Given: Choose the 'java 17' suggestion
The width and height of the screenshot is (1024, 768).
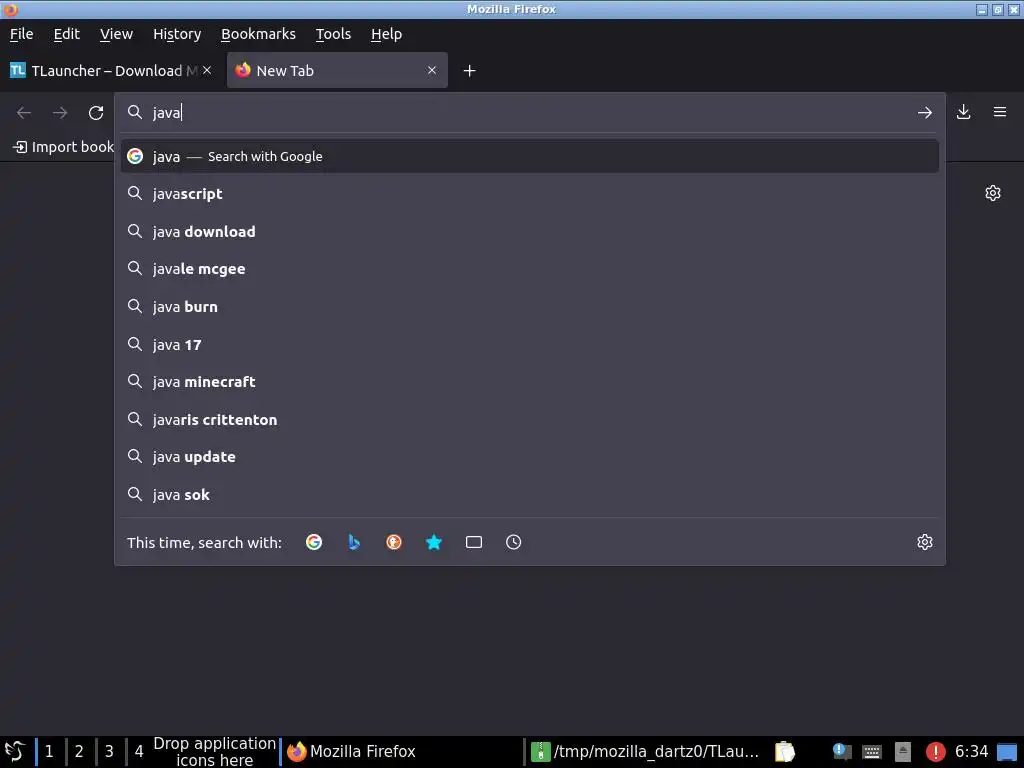Looking at the screenshot, I should click(x=530, y=345).
